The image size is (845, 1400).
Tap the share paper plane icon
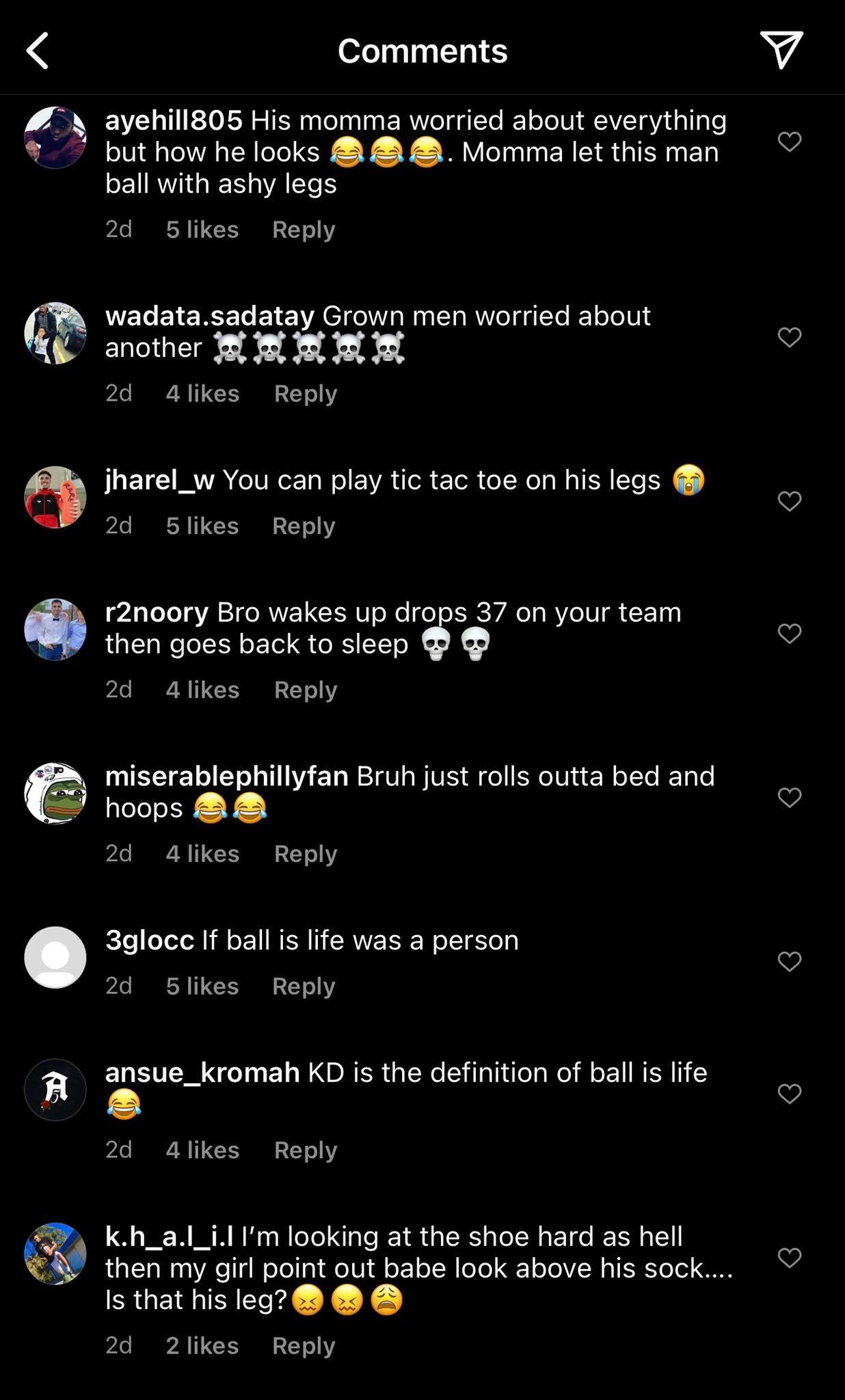[781, 49]
